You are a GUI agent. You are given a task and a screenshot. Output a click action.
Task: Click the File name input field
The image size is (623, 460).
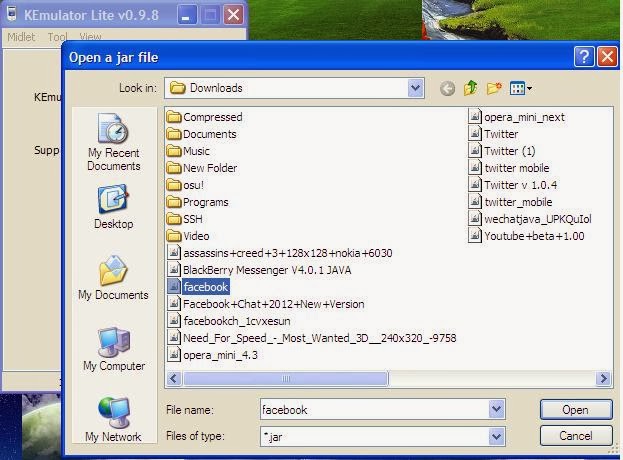point(374,410)
